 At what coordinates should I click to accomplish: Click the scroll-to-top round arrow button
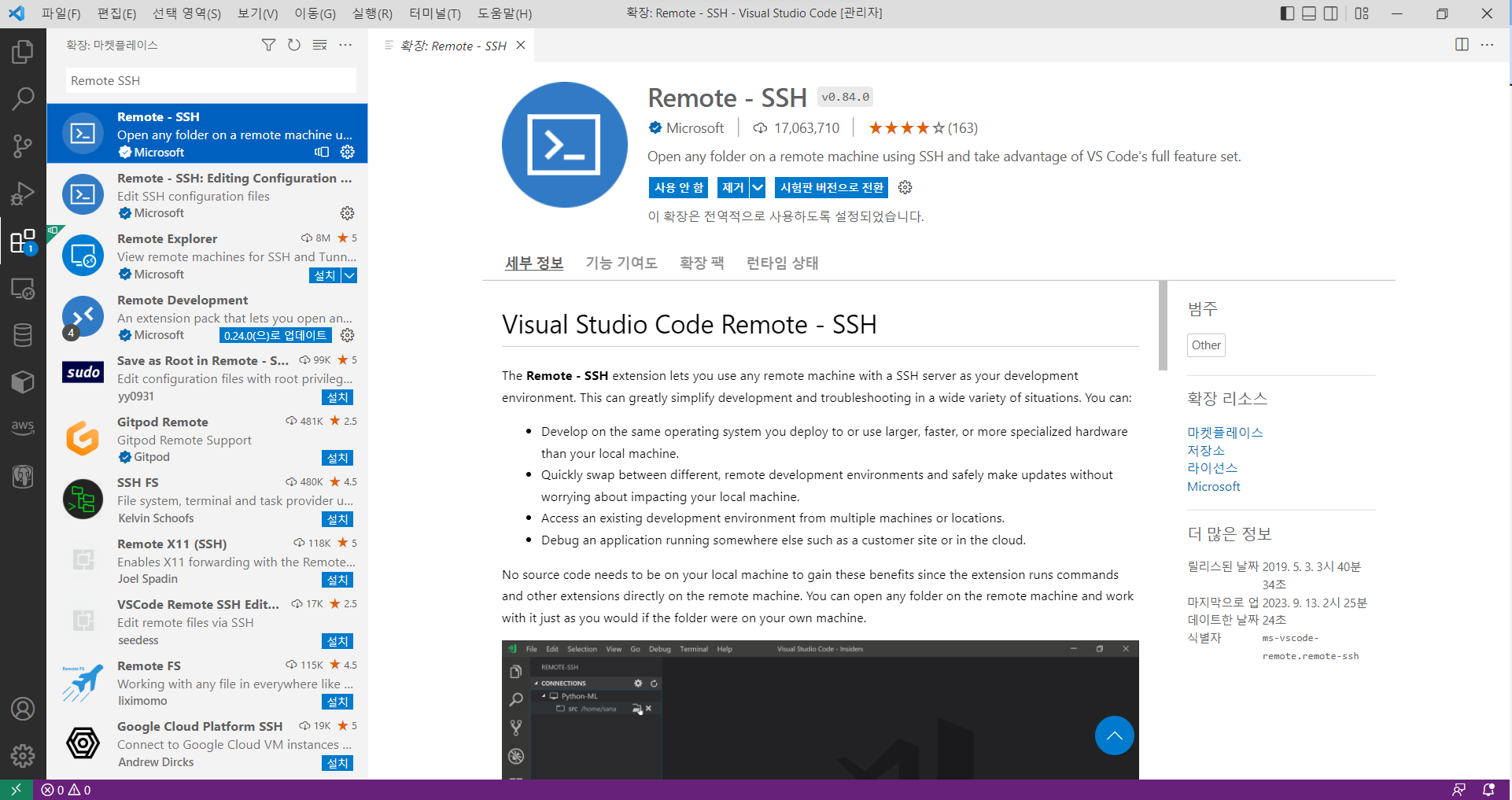1115,735
